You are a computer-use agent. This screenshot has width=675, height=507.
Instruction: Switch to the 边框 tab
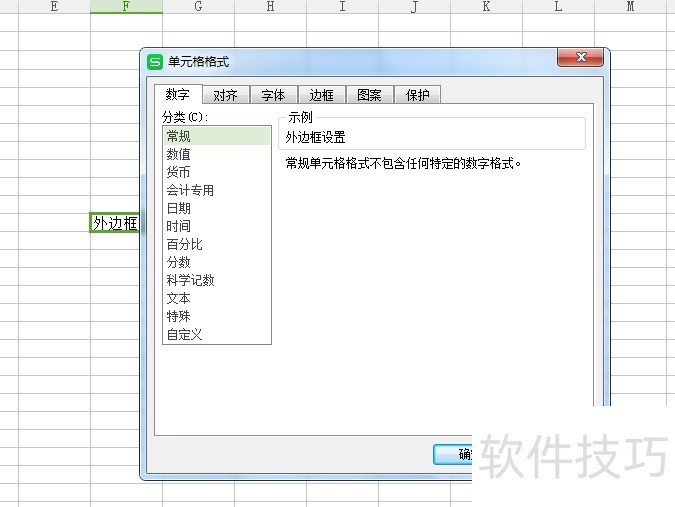pos(322,95)
